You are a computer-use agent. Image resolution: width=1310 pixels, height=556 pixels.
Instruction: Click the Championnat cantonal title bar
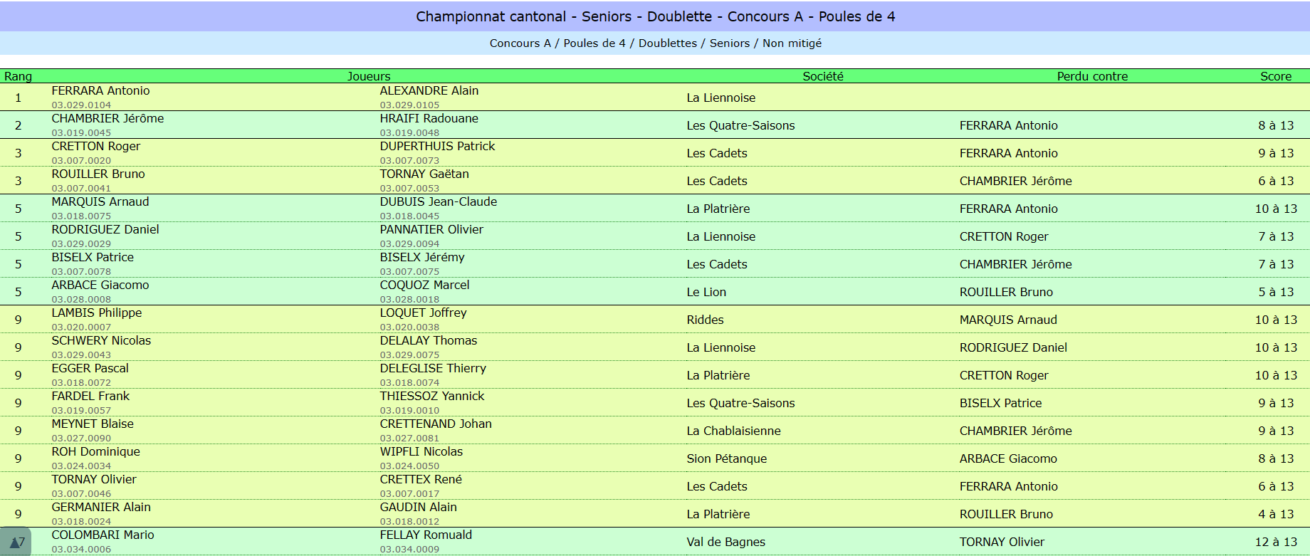coord(655,16)
